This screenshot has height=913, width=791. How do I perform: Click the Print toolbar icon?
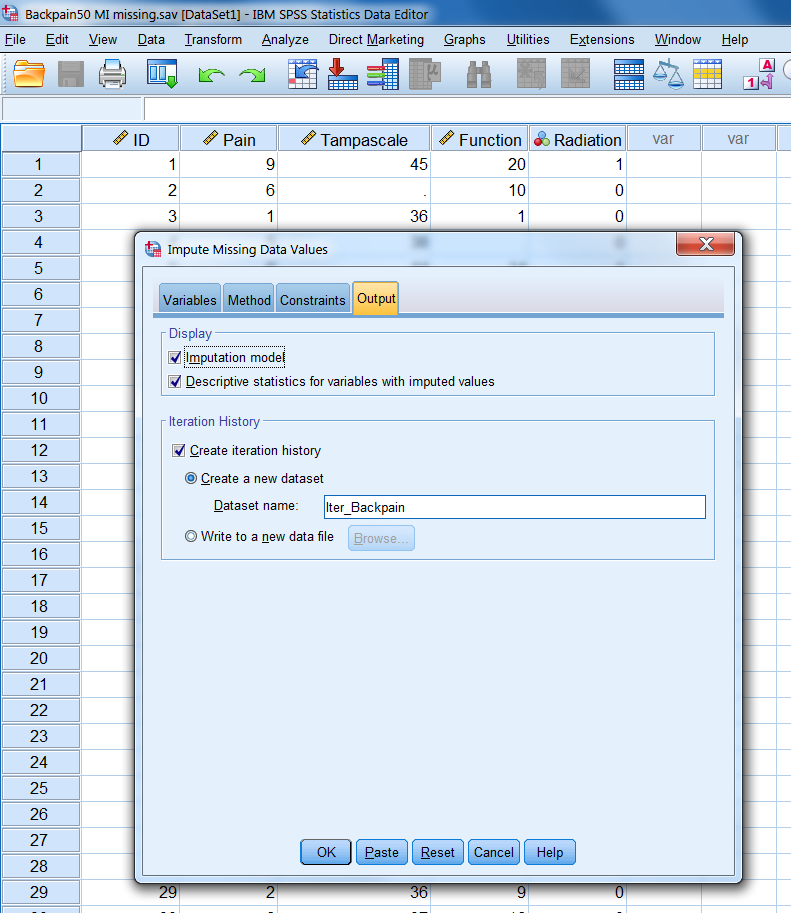point(111,74)
